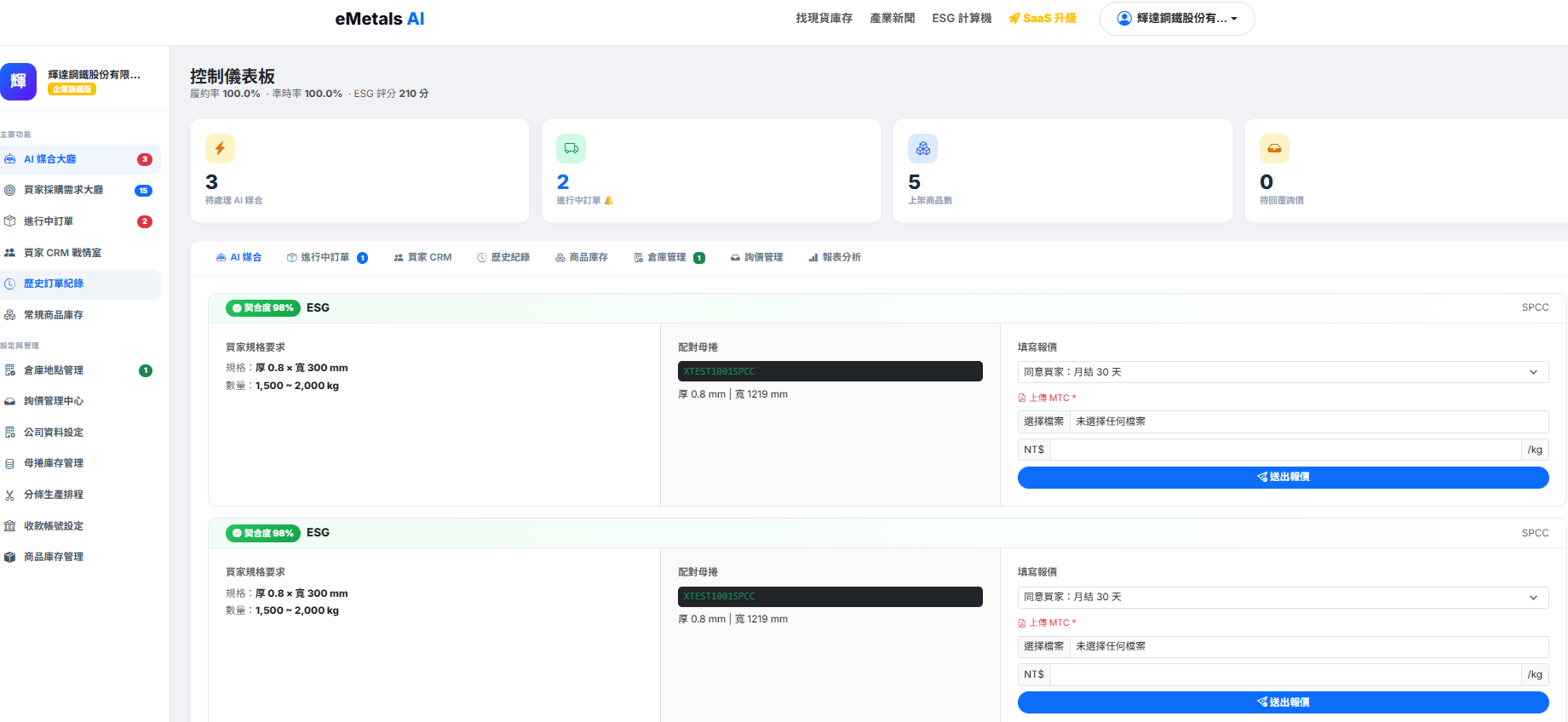Click first 選擇檔案 file button
The width and height of the screenshot is (1568, 722).
click(x=1043, y=421)
